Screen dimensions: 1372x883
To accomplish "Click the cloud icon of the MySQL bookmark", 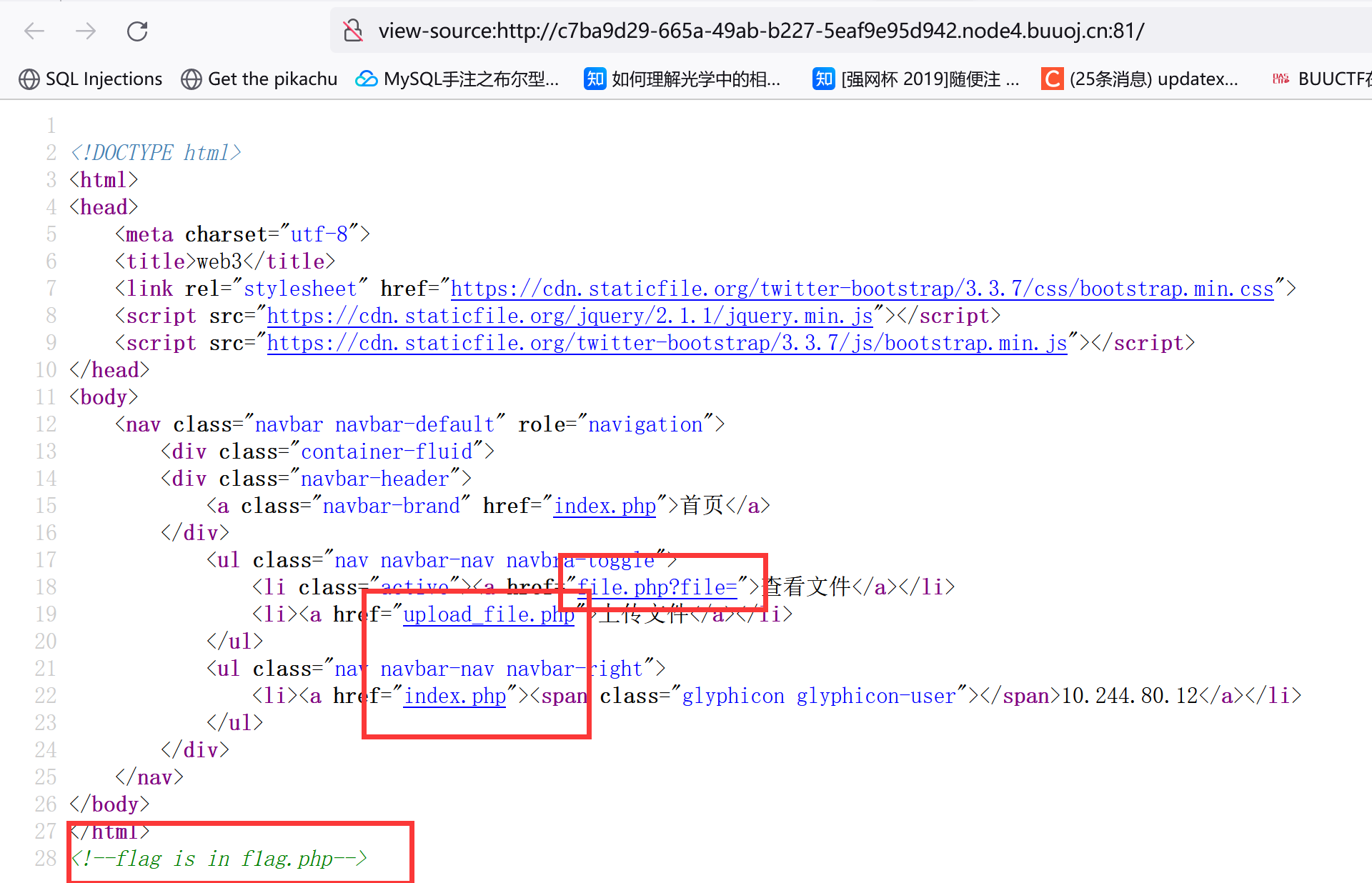I will 367,79.
